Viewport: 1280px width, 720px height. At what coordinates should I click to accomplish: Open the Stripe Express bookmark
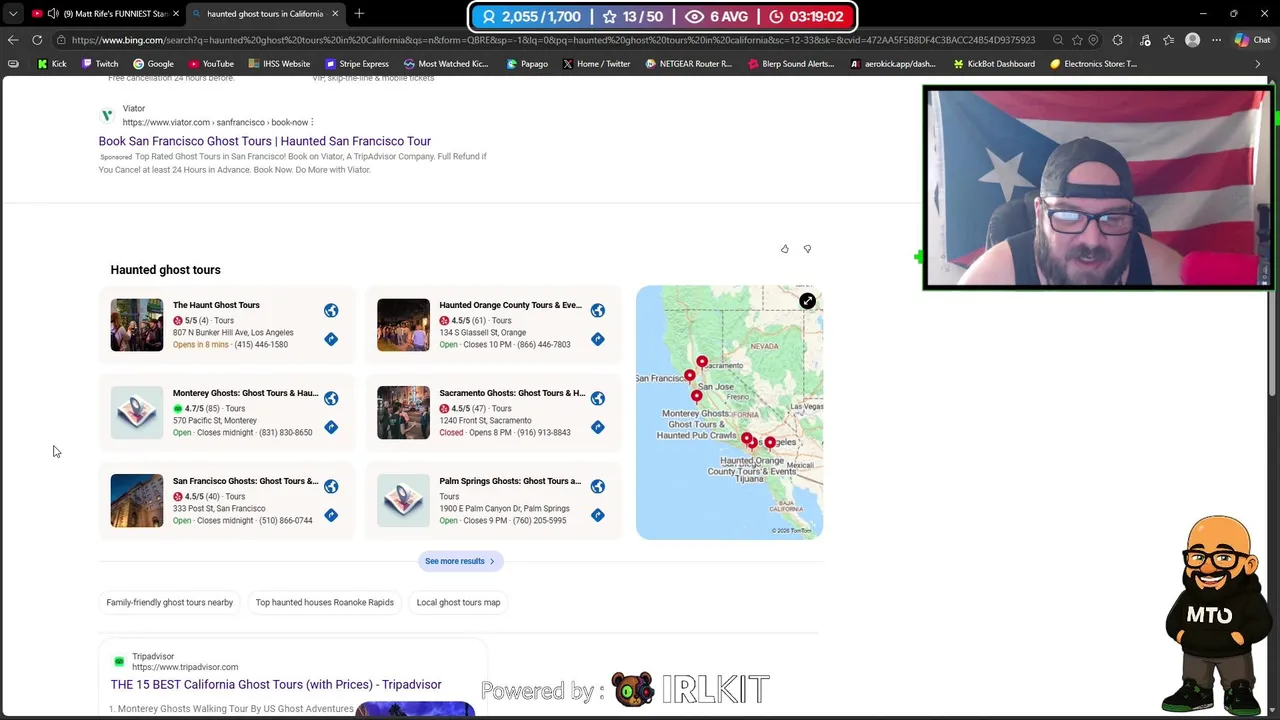[x=357, y=64]
